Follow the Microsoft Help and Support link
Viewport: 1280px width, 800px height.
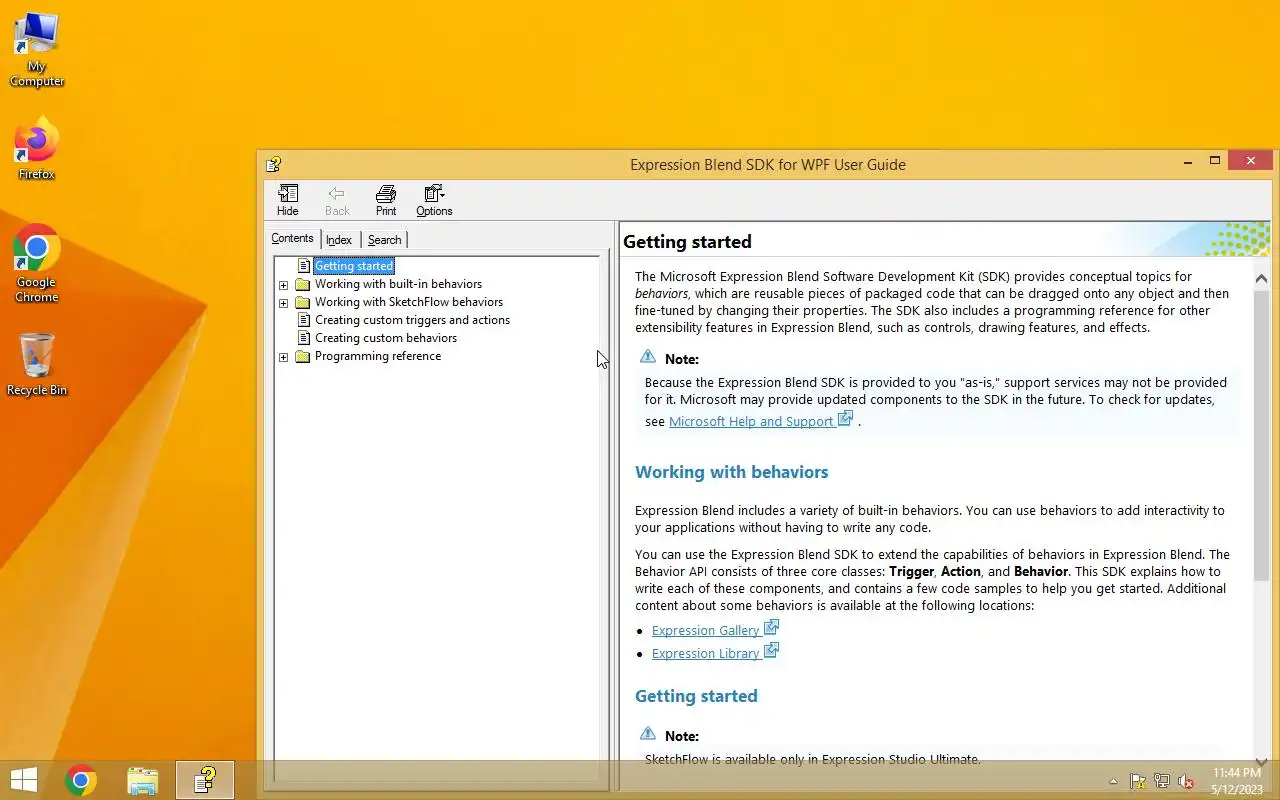click(751, 422)
